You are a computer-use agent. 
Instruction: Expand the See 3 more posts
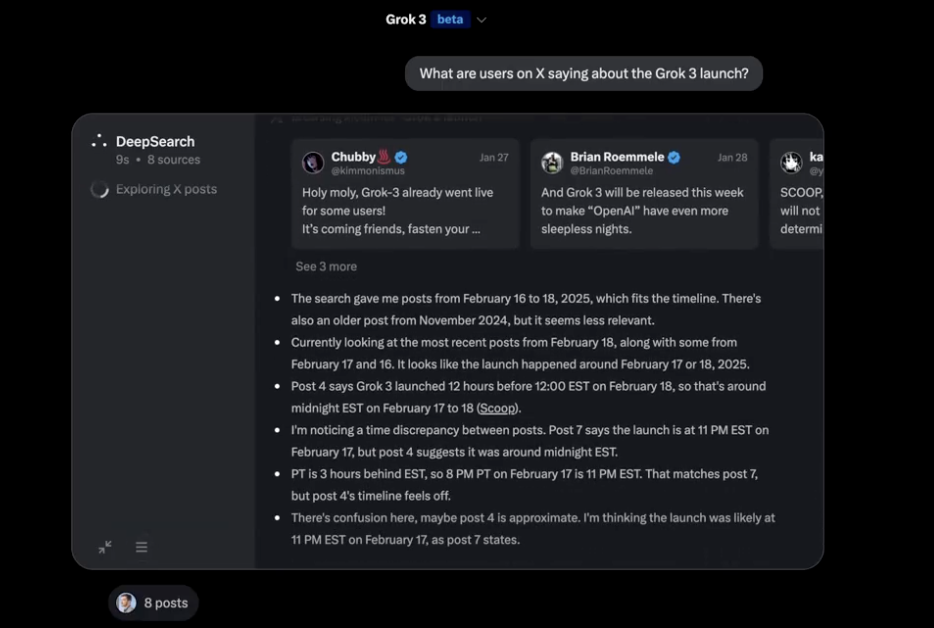[325, 266]
